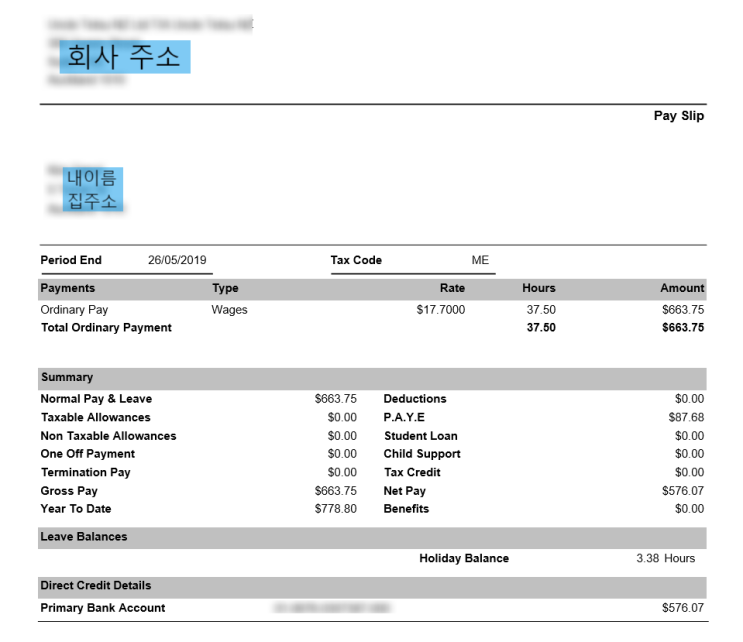The height and width of the screenshot is (642, 743).
Task: Select the Net Pay label
Action: click(x=405, y=491)
